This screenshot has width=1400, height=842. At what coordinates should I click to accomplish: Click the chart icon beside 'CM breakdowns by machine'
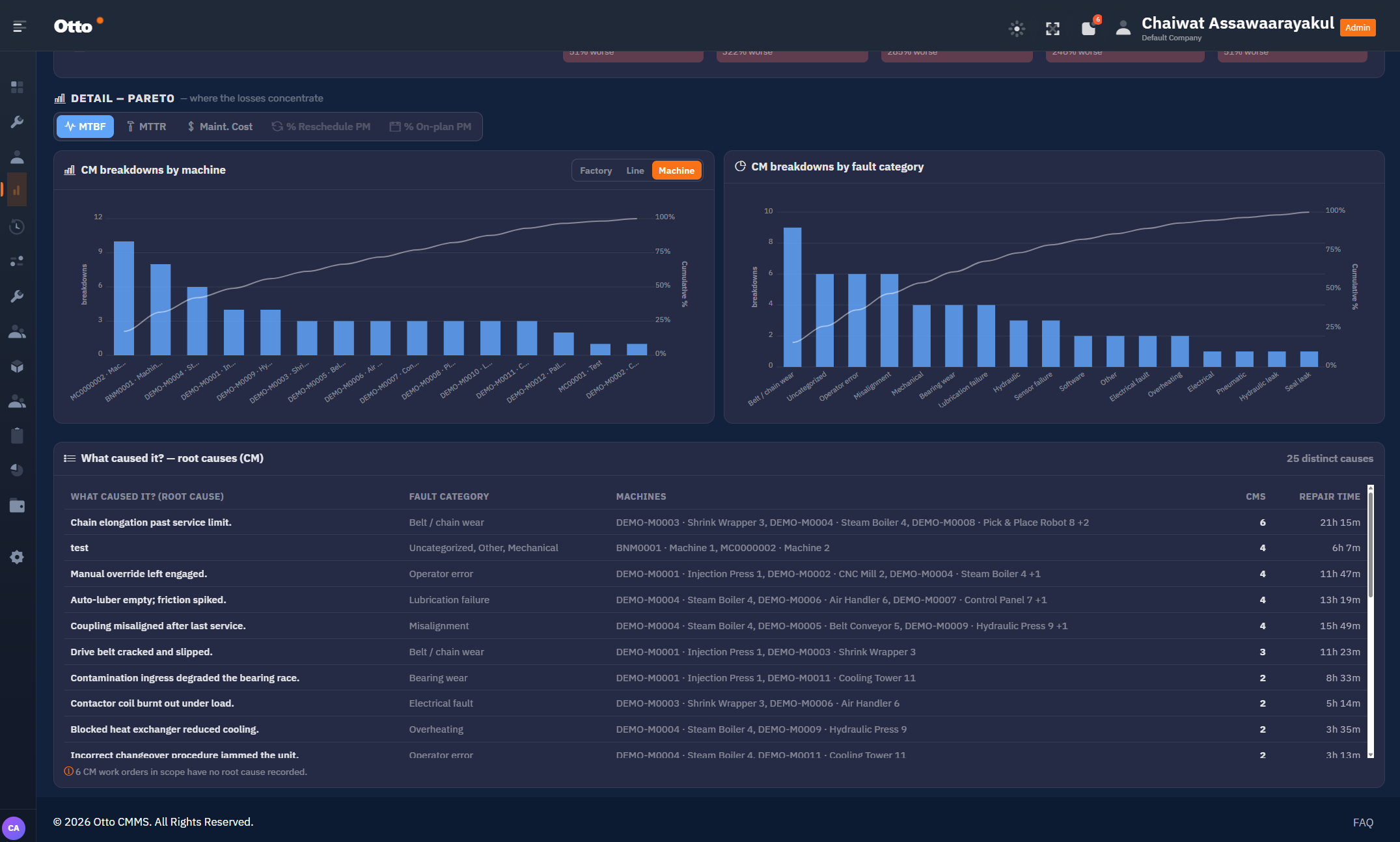tap(70, 170)
